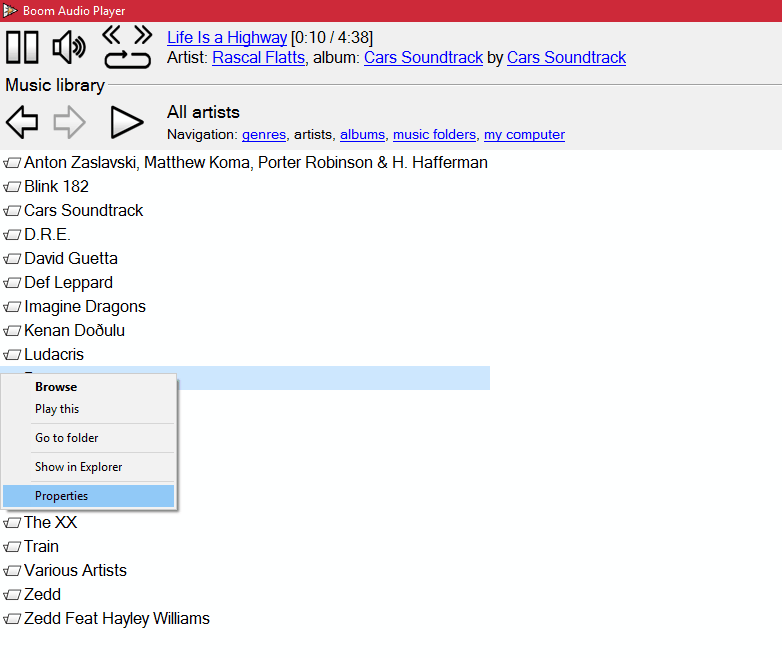This screenshot has height=658, width=782.
Task: Skip to previous track with the double left arrows
Action: tap(111, 35)
